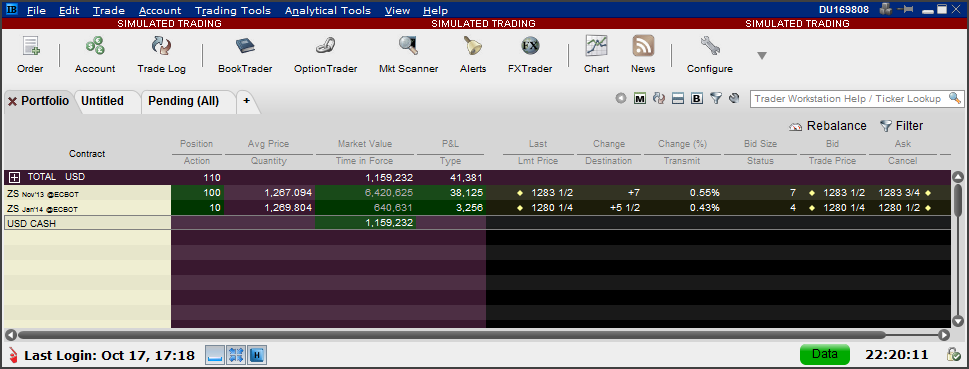The height and width of the screenshot is (369, 969).
Task: Switch to the Portfolio tab
Action: point(45,101)
